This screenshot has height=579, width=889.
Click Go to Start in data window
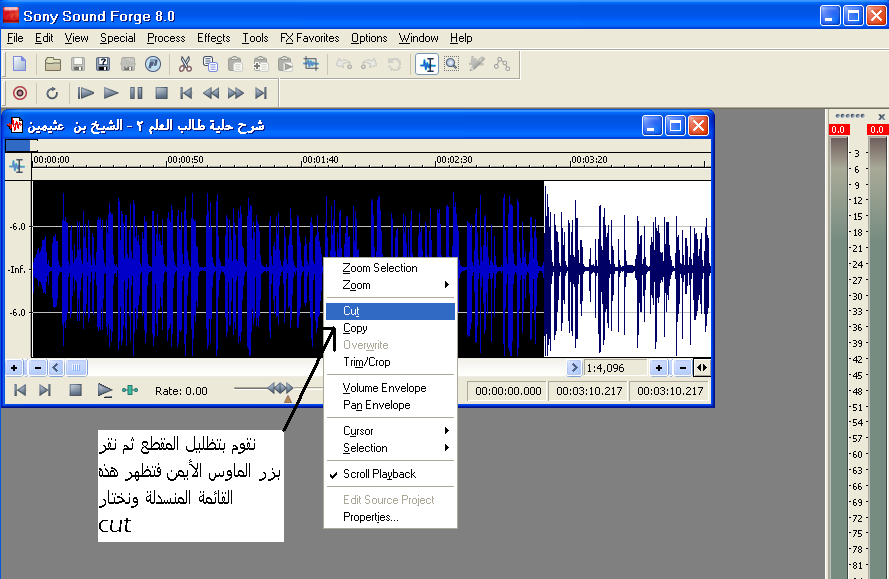point(20,390)
